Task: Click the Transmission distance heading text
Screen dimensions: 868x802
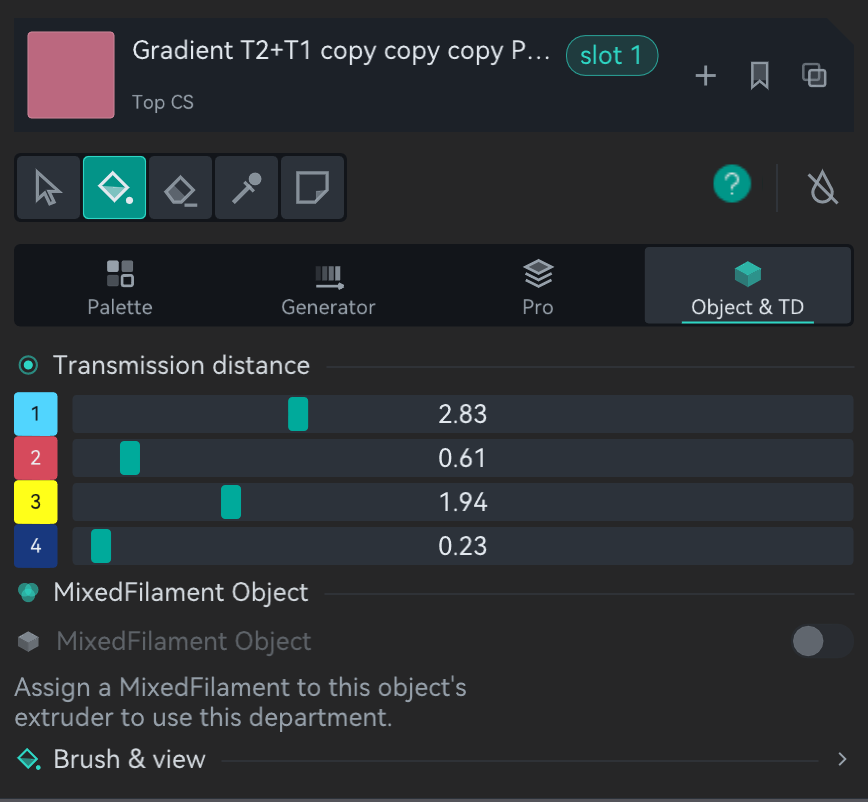Action: pos(181,365)
